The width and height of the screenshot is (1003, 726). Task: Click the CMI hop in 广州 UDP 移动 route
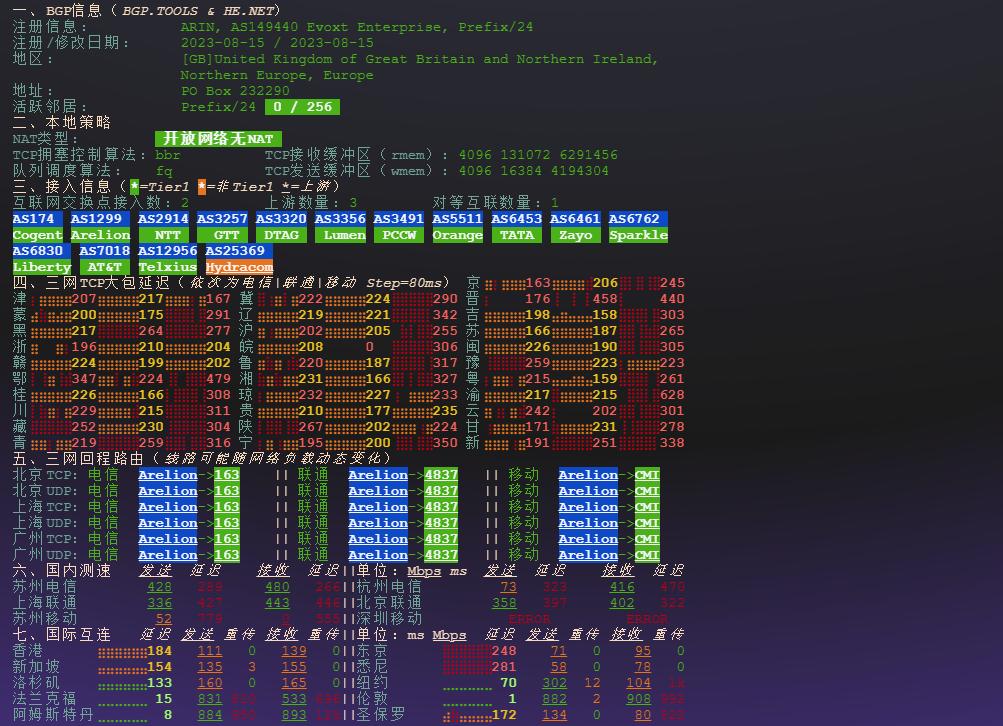(647, 555)
